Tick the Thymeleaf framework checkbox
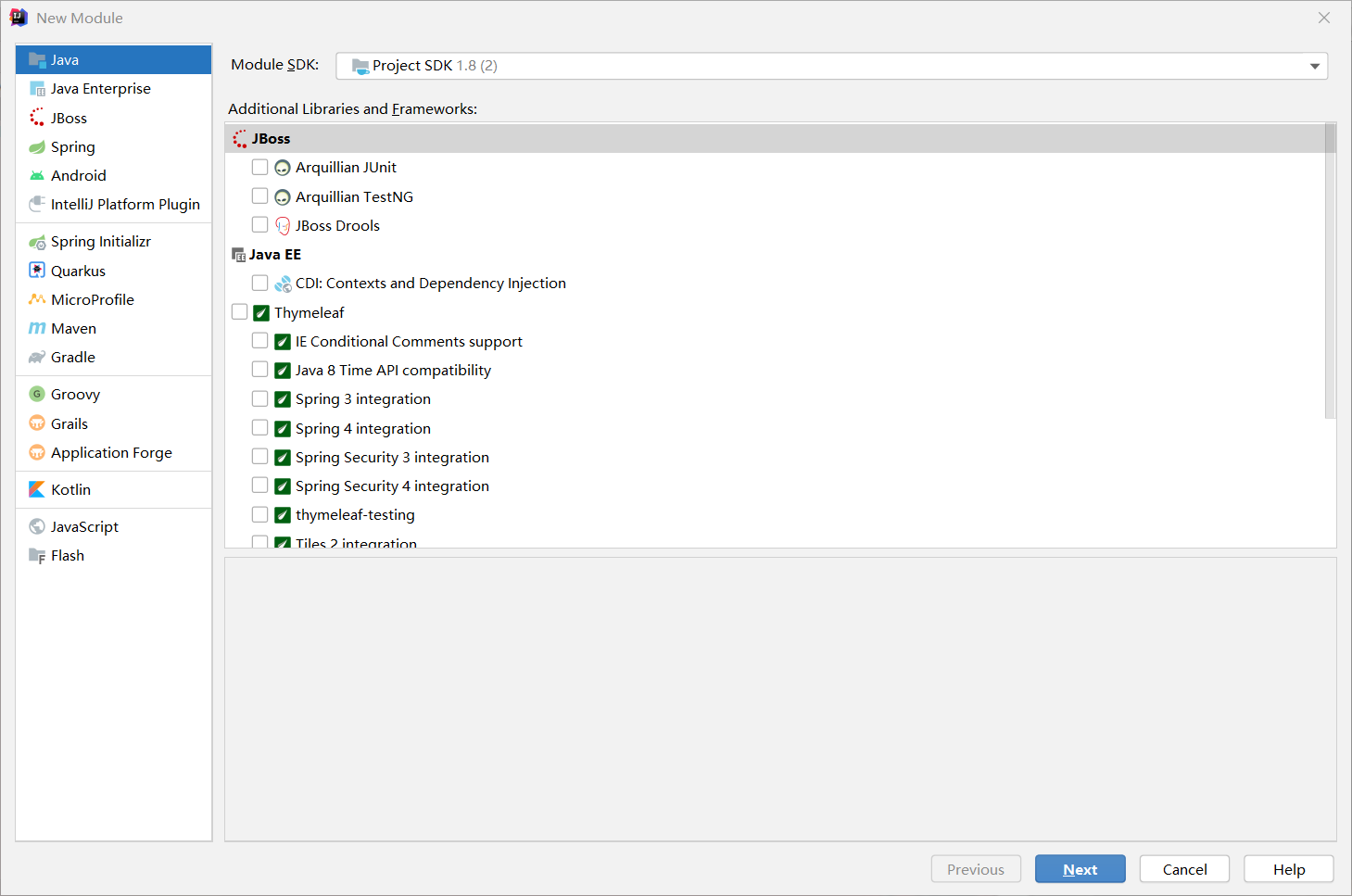This screenshot has height=896, width=1352. click(240, 312)
